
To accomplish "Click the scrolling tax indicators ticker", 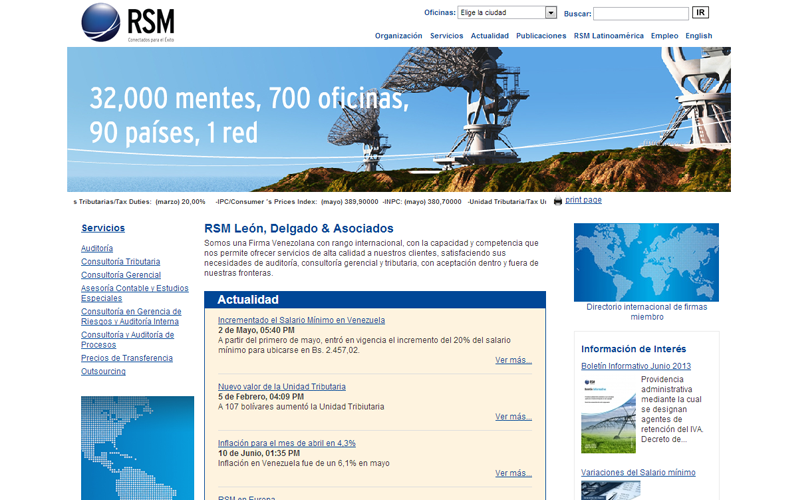I will point(309,202).
